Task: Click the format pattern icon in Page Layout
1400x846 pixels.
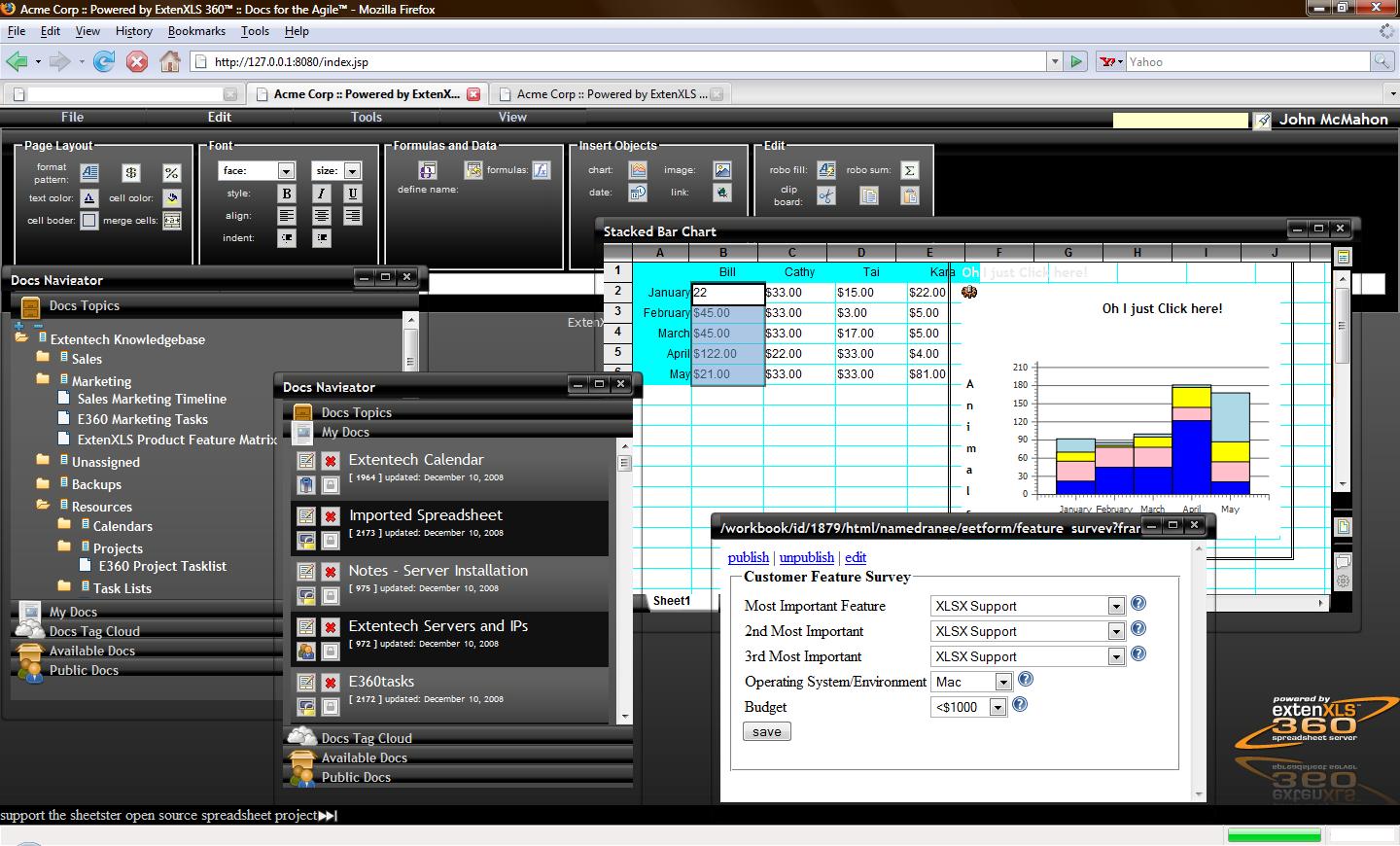Action: pyautogui.click(x=89, y=173)
